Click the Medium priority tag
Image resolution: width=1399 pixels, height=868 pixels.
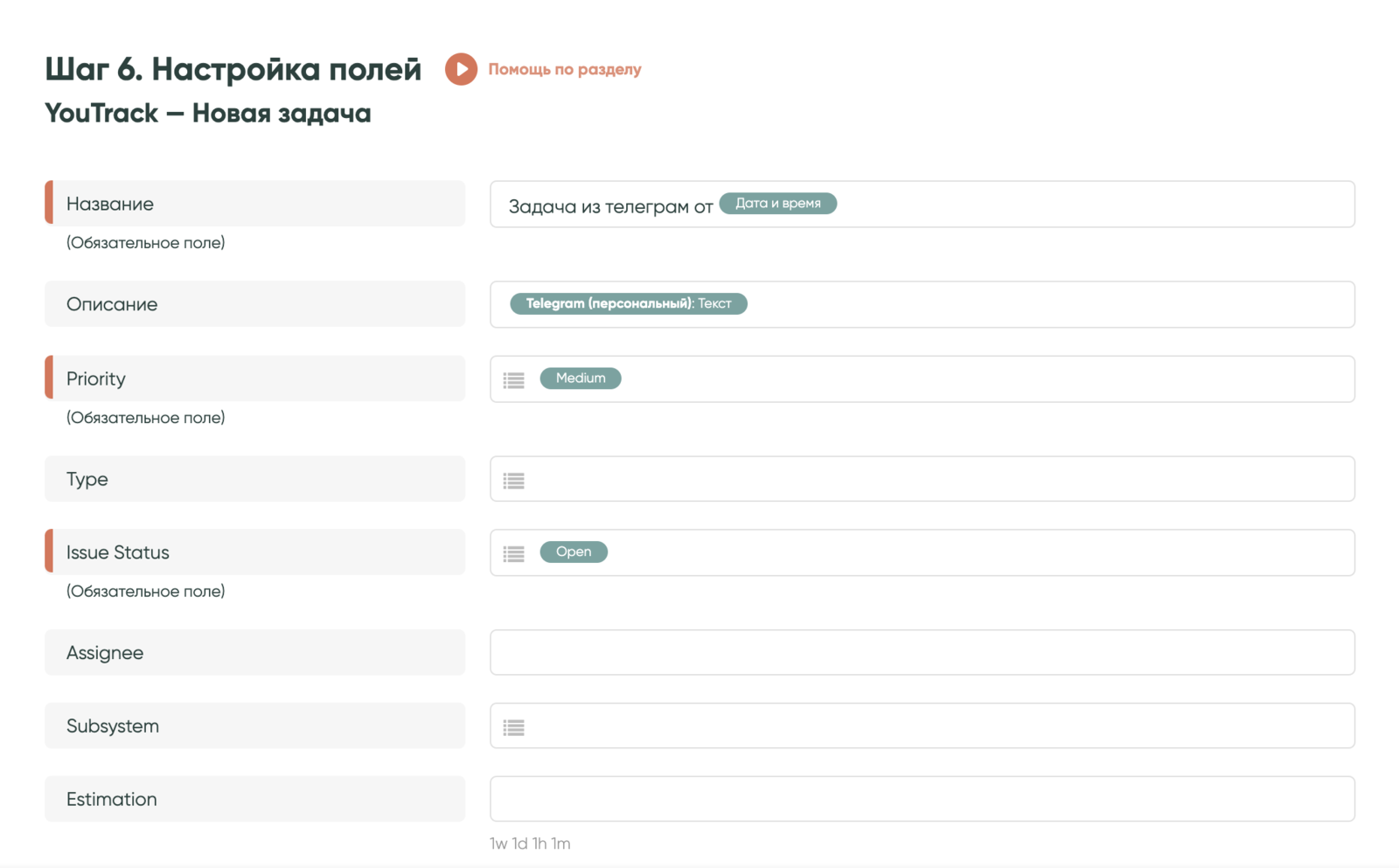(580, 378)
